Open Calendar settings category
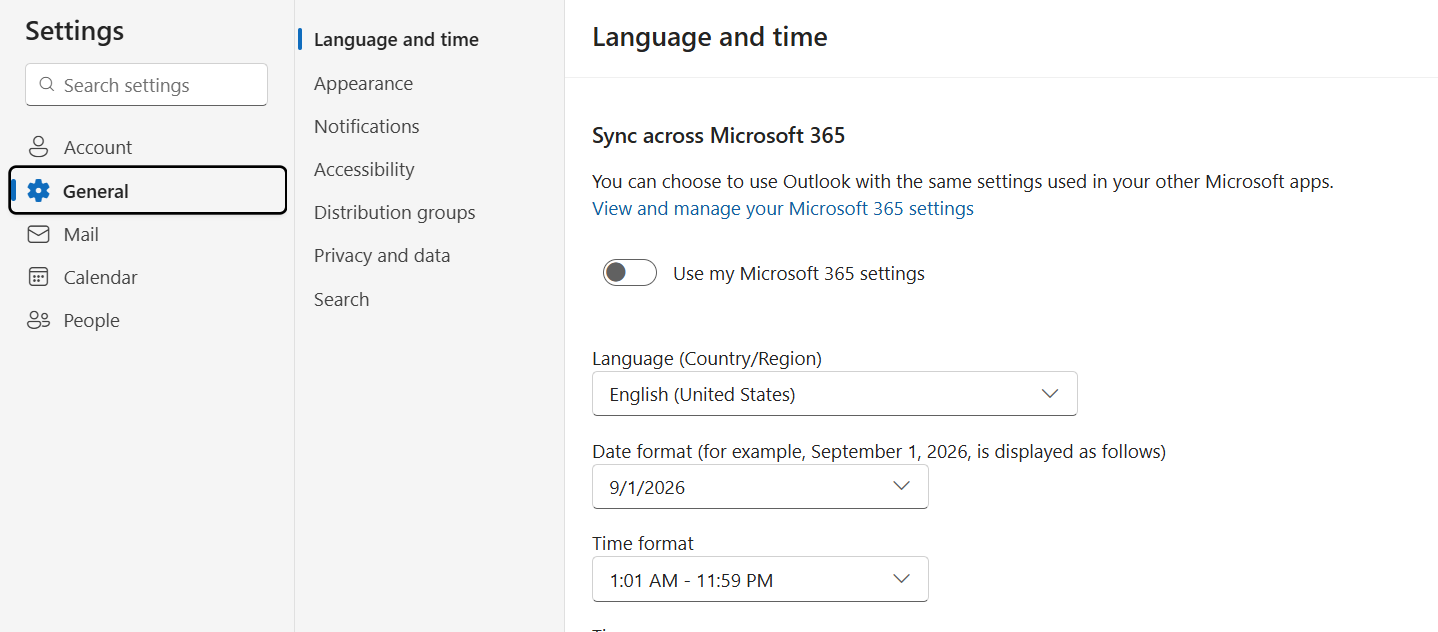 (x=148, y=277)
